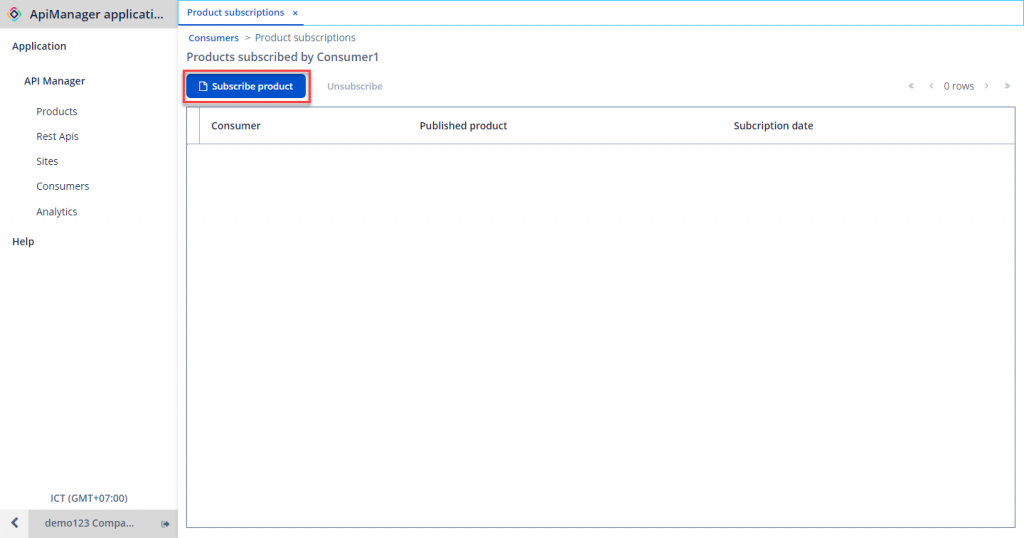1024x538 pixels.
Task: Expand the Help menu section
Action: click(x=23, y=241)
